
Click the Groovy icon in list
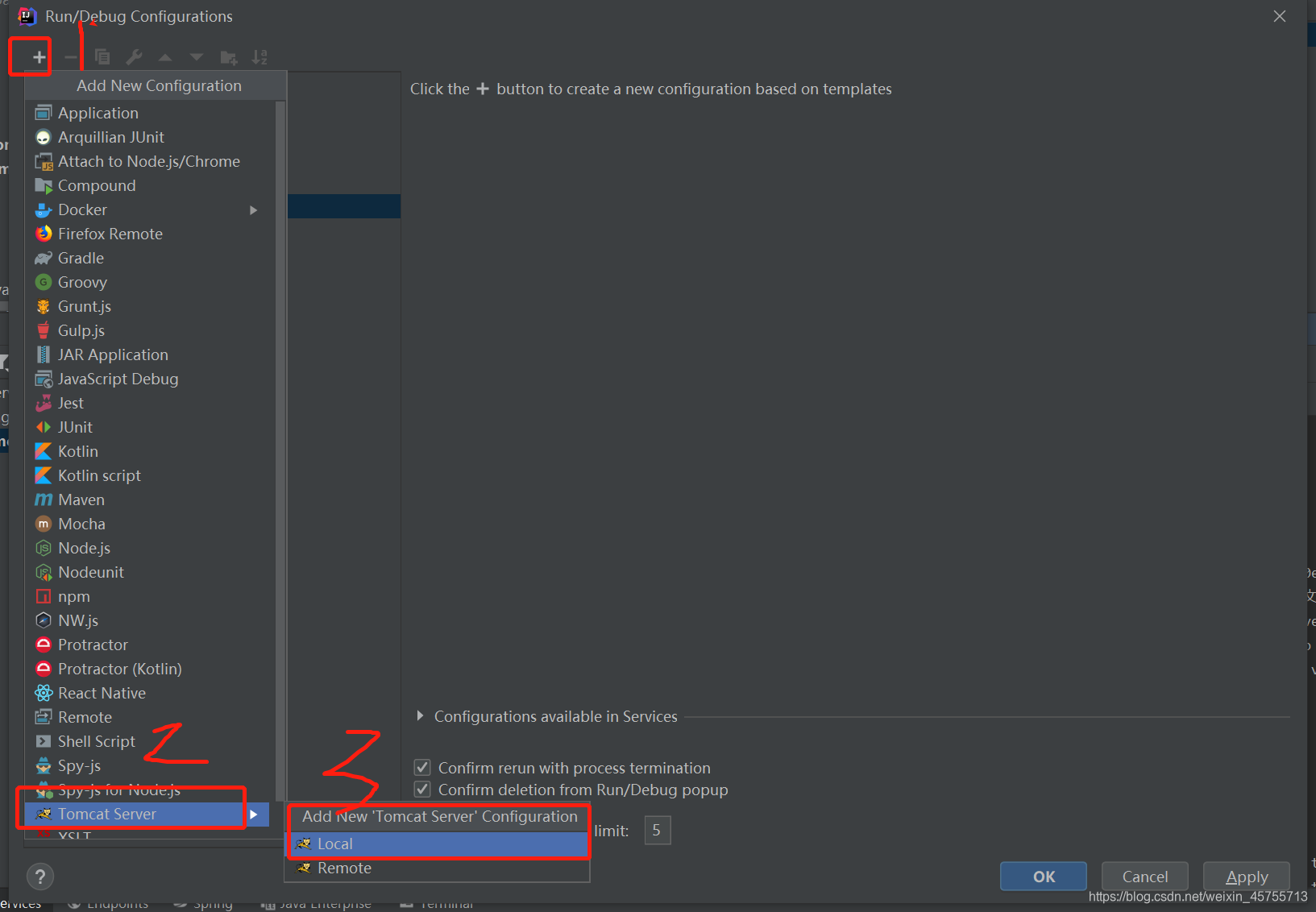tap(44, 282)
